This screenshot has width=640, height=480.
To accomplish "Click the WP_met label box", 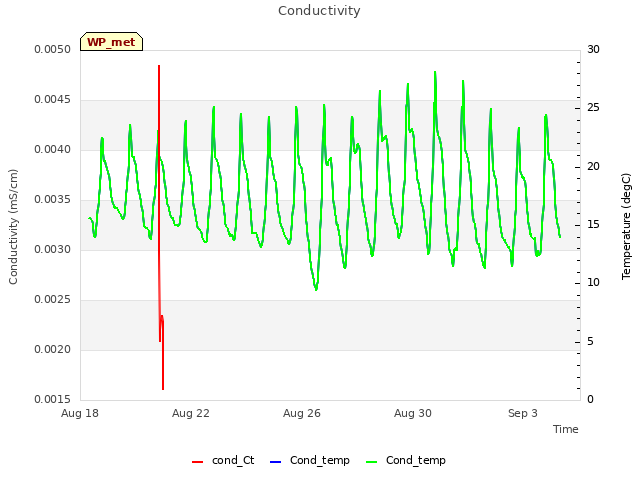I will 111,42.
